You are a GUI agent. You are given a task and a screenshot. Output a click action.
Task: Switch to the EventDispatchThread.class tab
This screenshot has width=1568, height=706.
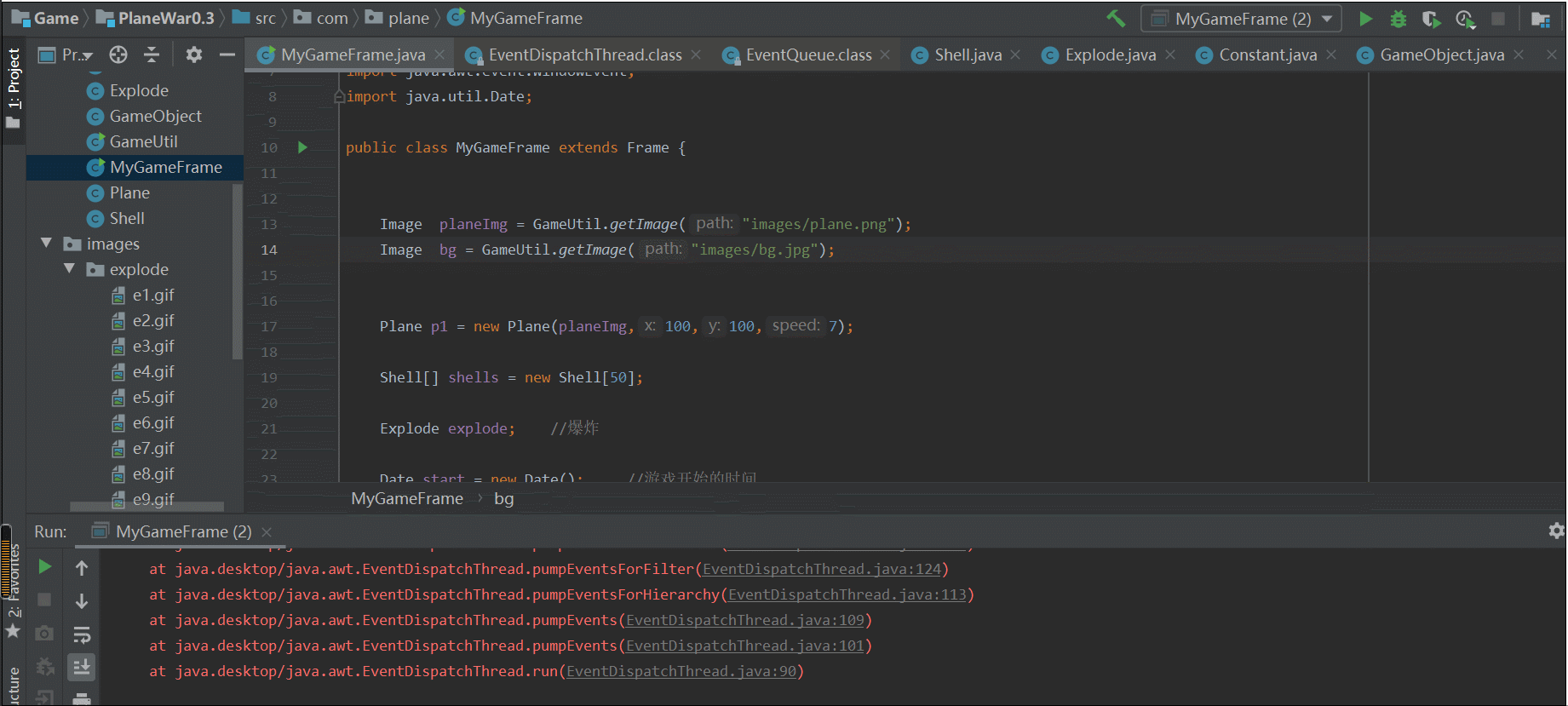coord(584,55)
